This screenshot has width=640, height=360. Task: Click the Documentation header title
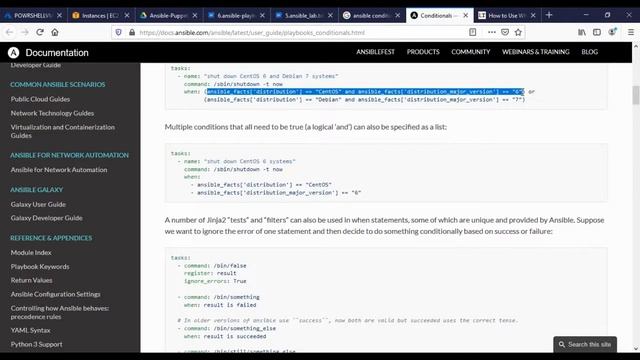(57, 53)
